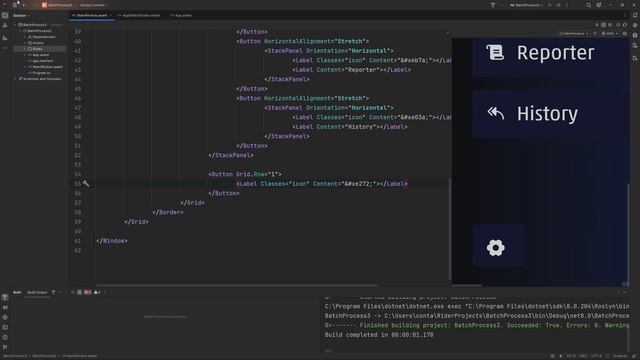Open the BatchProcess3 project dropdown
Image resolution: width=640 pixels, height=360 pixels.
[x=58, y=5]
